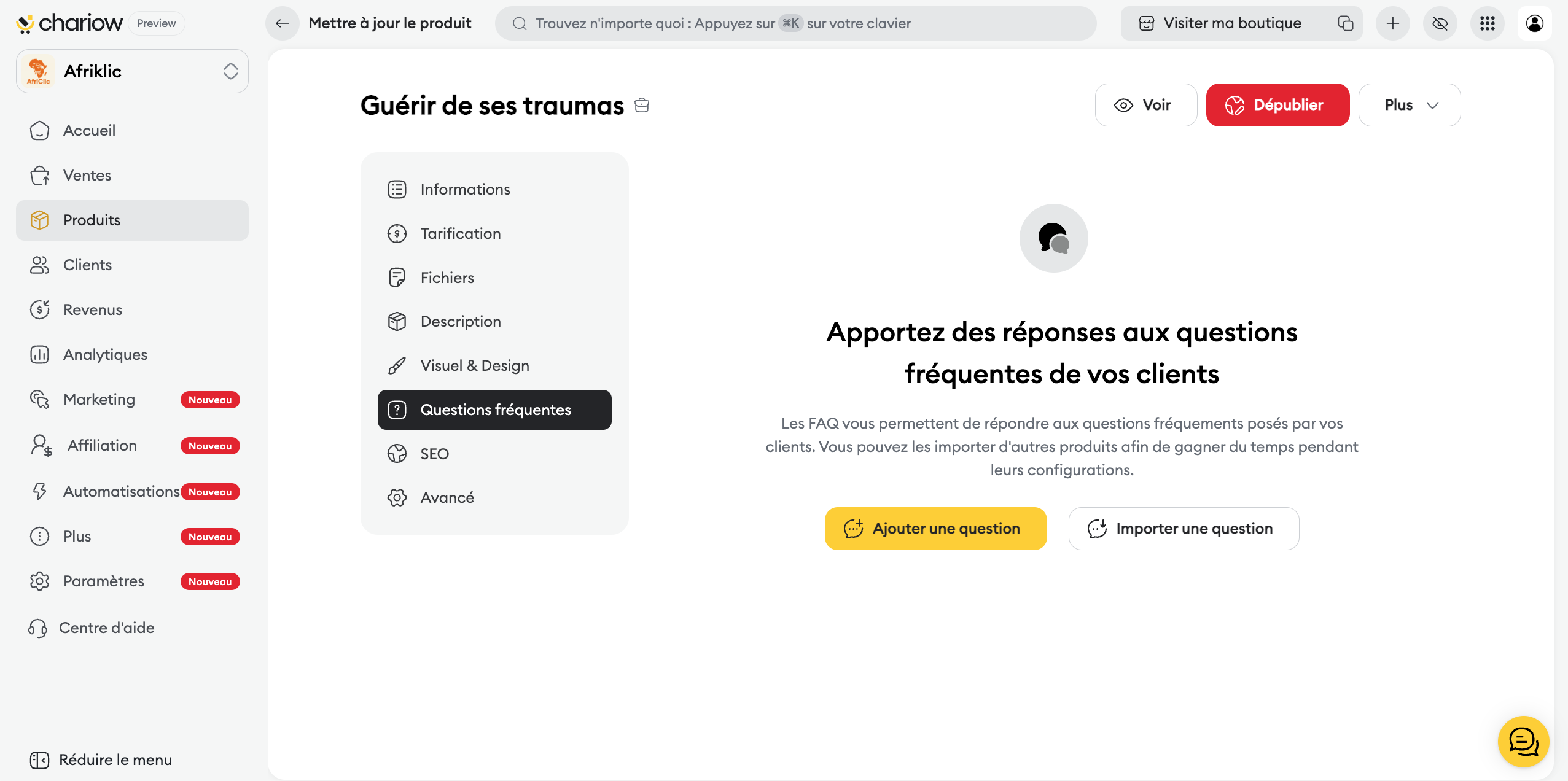Click Dépublier to unpublish the product
Image resolution: width=1568 pixels, height=781 pixels.
pos(1277,105)
